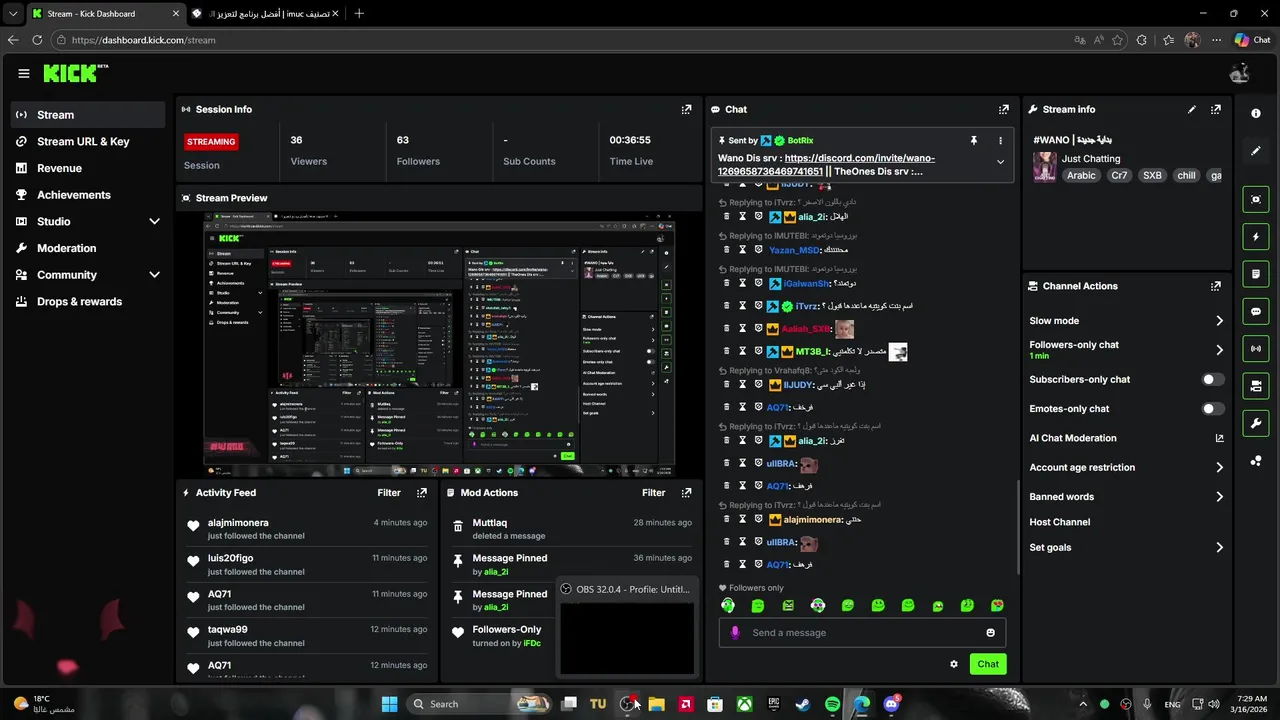The width and height of the screenshot is (1280, 720).
Task: Toggle the camera widget icon in sidebar
Action: point(1256,386)
